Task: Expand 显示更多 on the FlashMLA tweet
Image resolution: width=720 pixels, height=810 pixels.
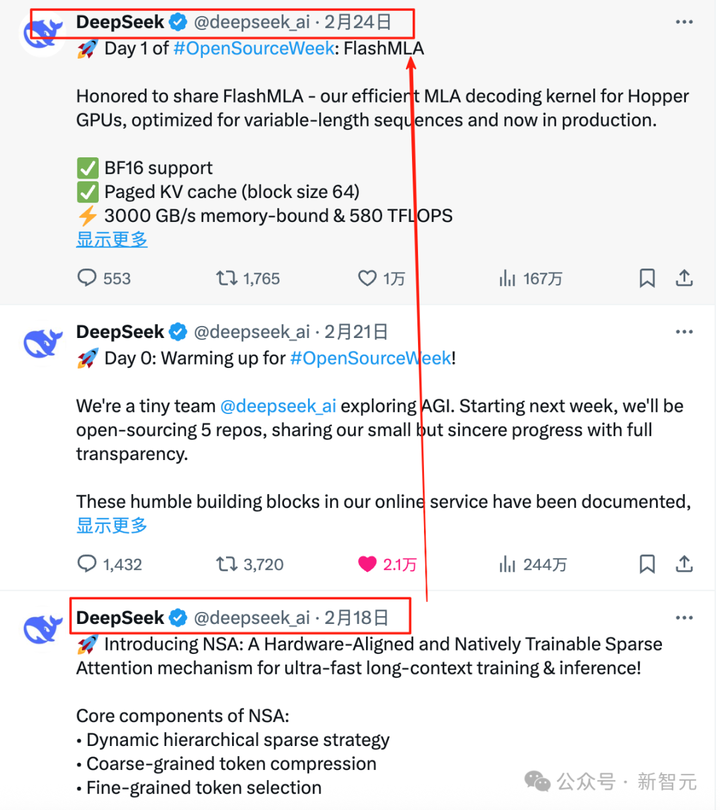Action: pyautogui.click(x=112, y=240)
